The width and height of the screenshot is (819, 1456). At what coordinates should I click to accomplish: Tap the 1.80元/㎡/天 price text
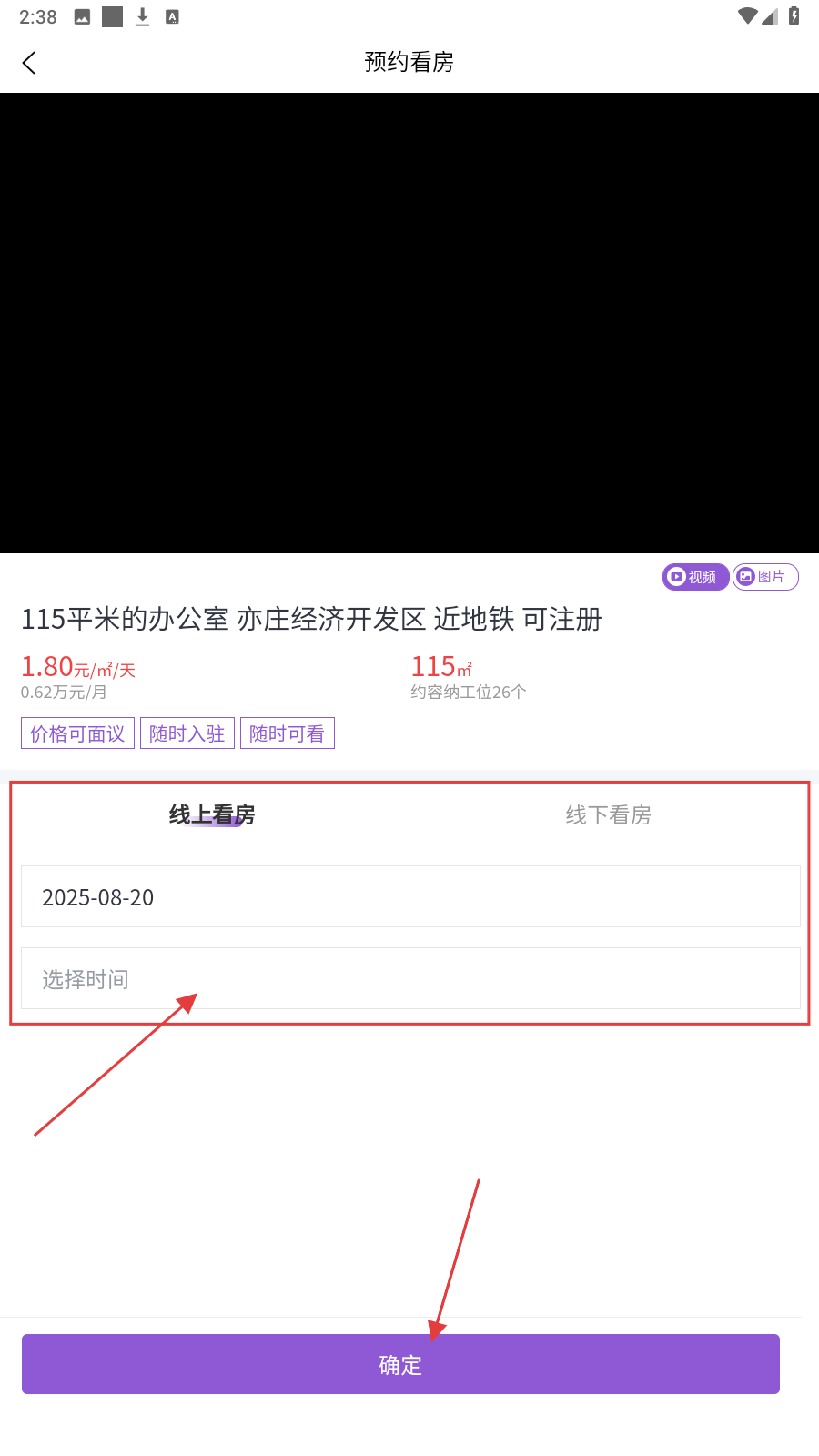pos(78,667)
